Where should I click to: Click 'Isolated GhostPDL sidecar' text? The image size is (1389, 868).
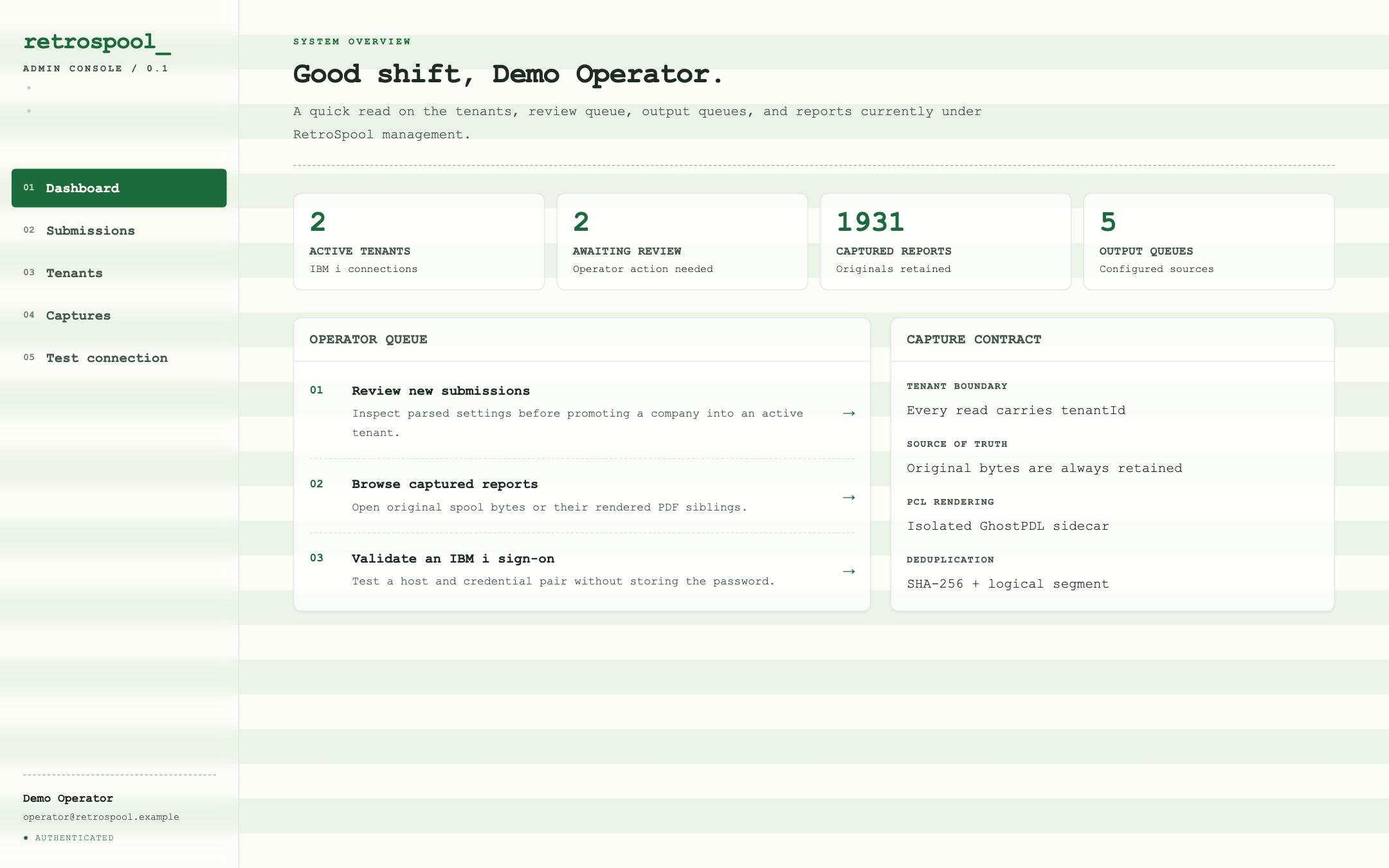pos(1008,526)
